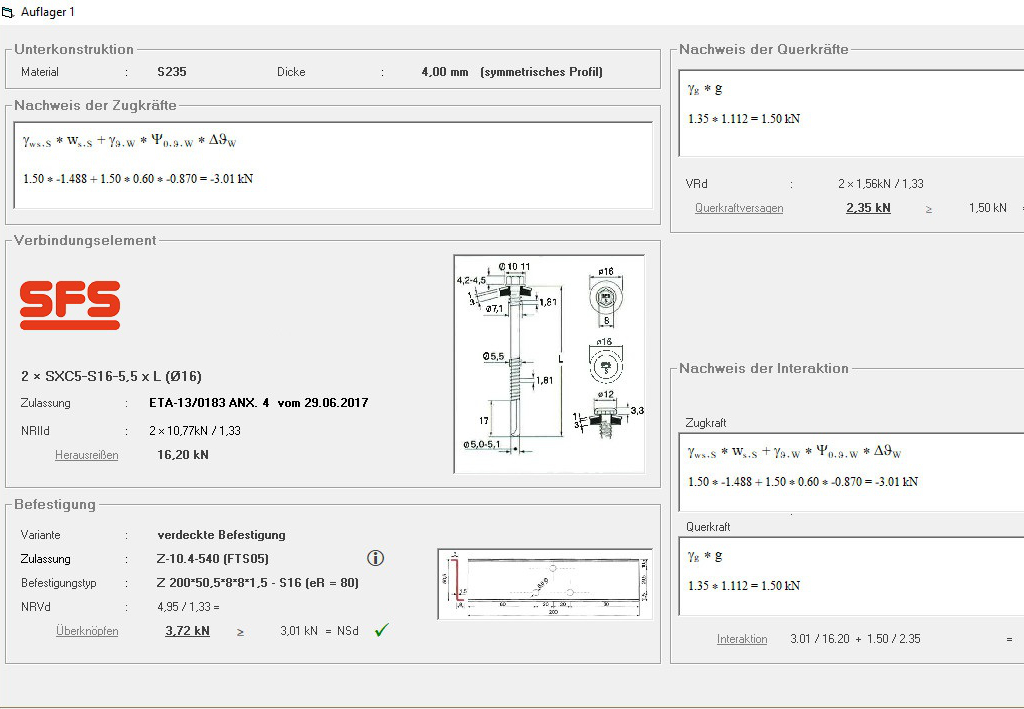Select the NRIId value 2 × 10,77kN / 1,33
Image resolution: width=1024 pixels, height=709 pixels.
(x=195, y=431)
